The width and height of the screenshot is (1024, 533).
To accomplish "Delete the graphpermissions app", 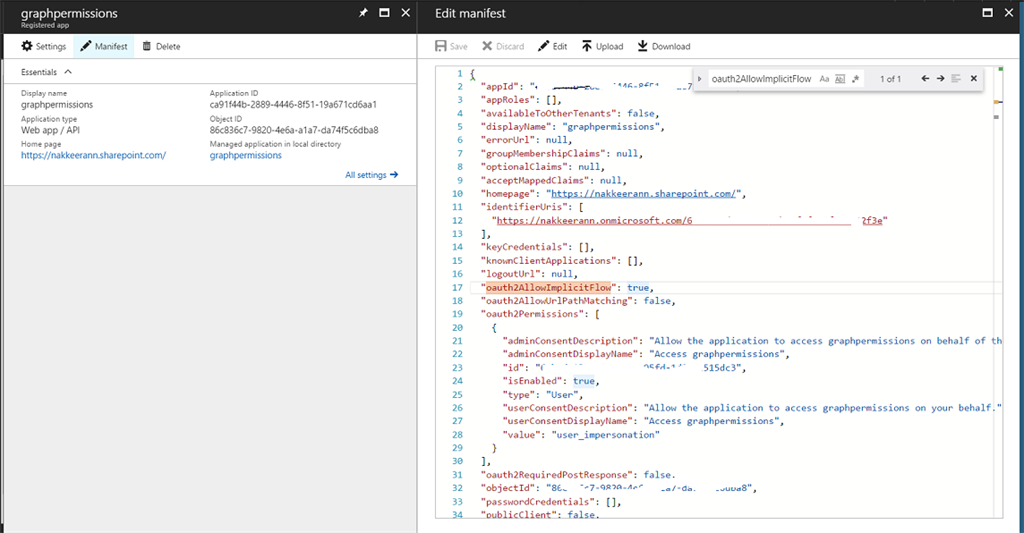I will pos(161,46).
